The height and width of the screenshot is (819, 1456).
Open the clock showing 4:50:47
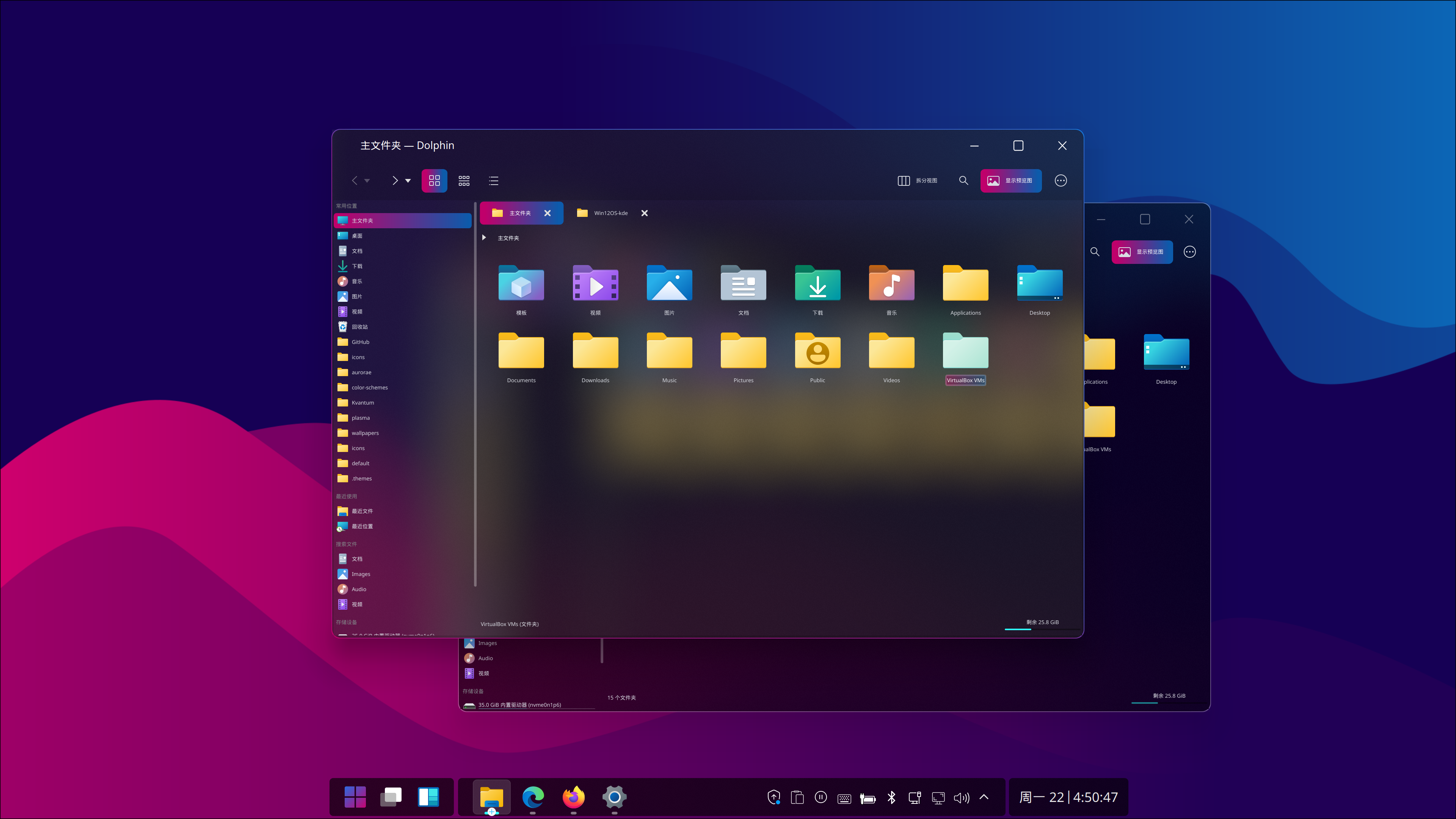click(x=1068, y=797)
